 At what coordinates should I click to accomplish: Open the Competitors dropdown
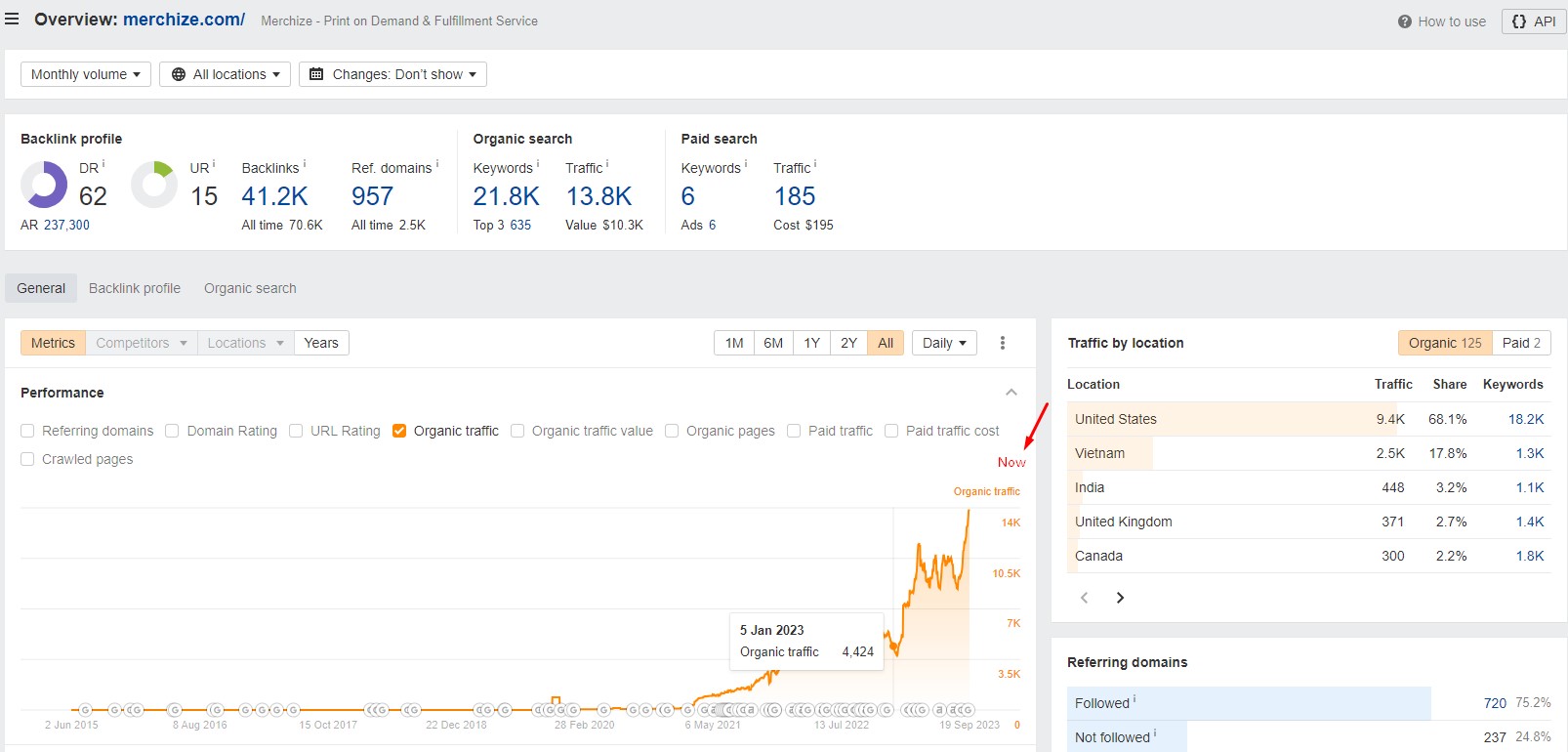point(142,343)
